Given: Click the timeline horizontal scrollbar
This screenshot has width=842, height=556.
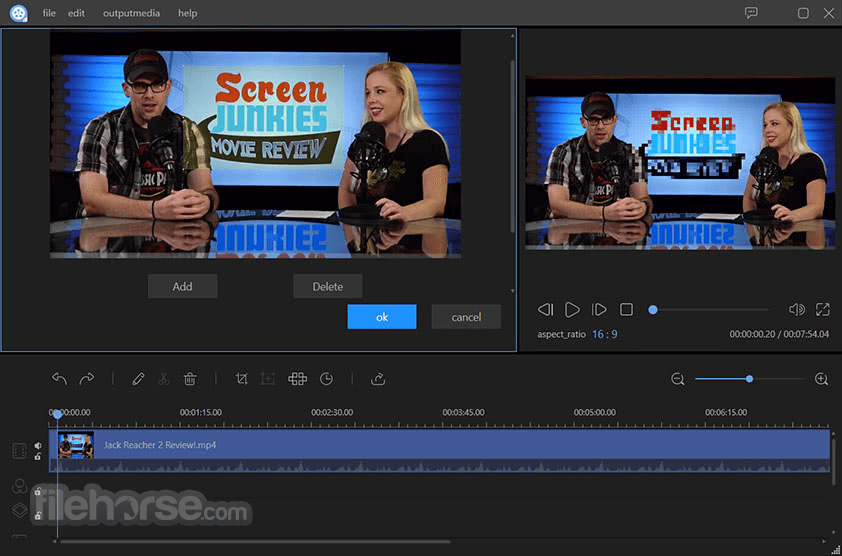Looking at the screenshot, I should tap(255, 541).
